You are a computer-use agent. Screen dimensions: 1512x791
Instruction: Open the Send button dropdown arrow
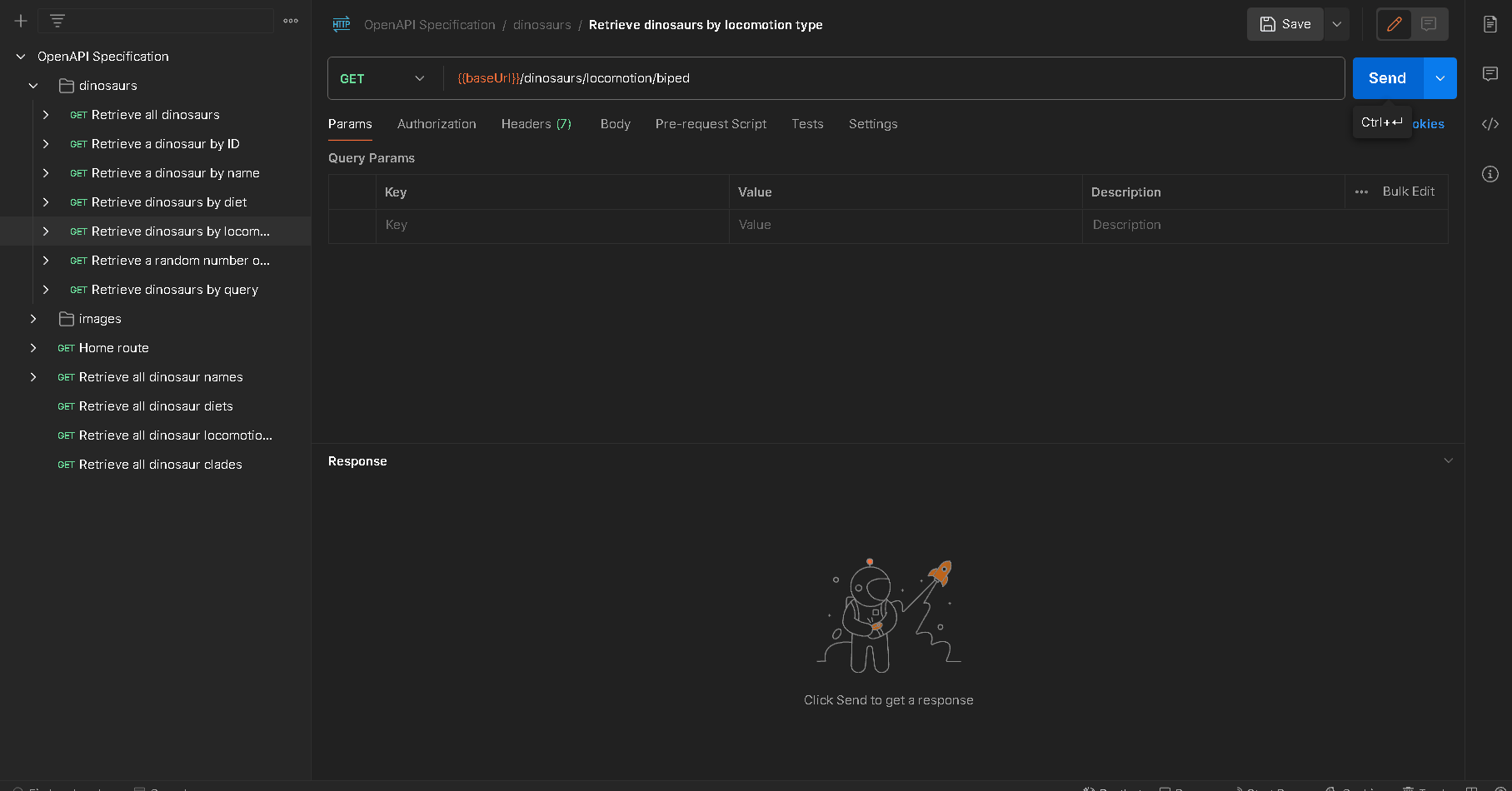pos(1440,78)
